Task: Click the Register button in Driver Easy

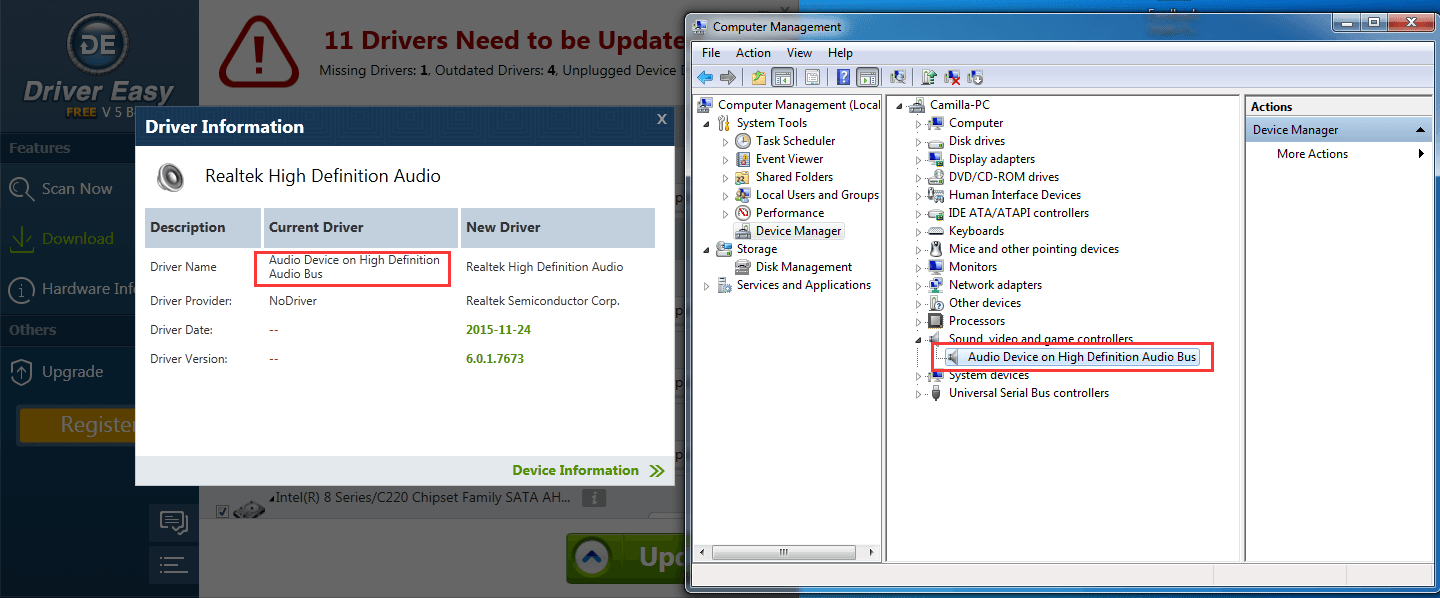Action: (78, 425)
